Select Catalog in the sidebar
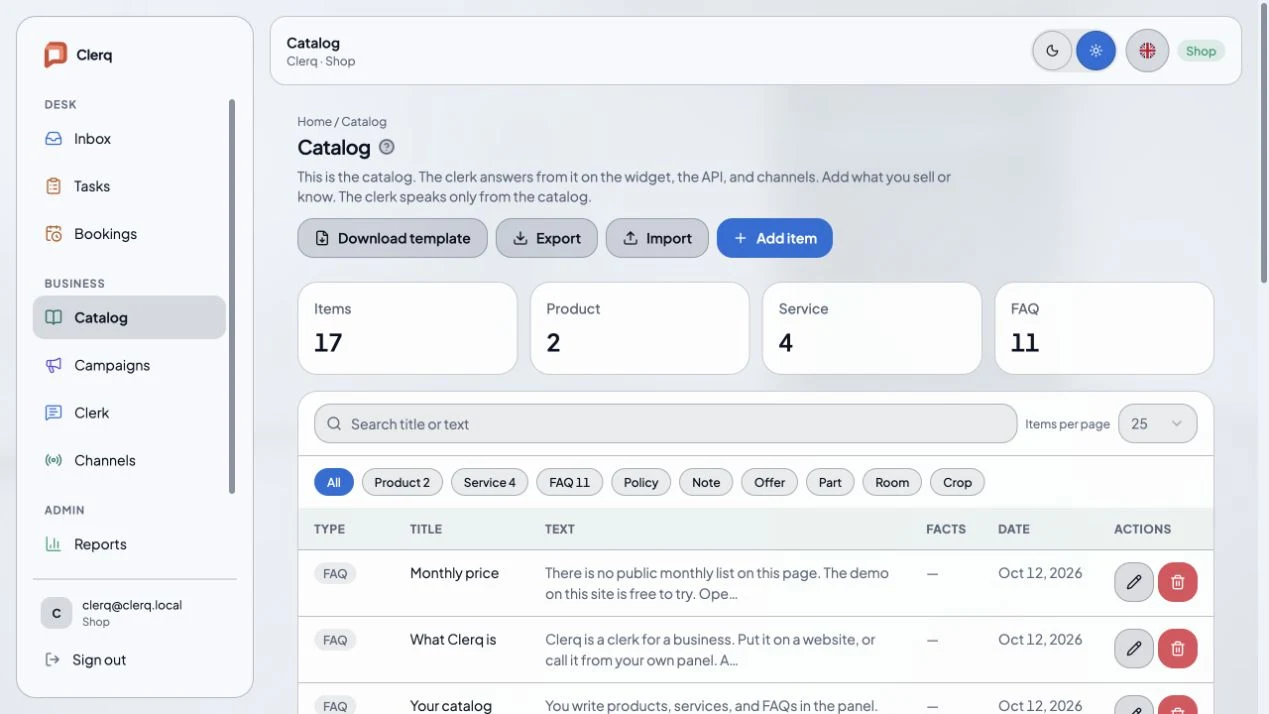The image size is (1269, 714). (129, 317)
